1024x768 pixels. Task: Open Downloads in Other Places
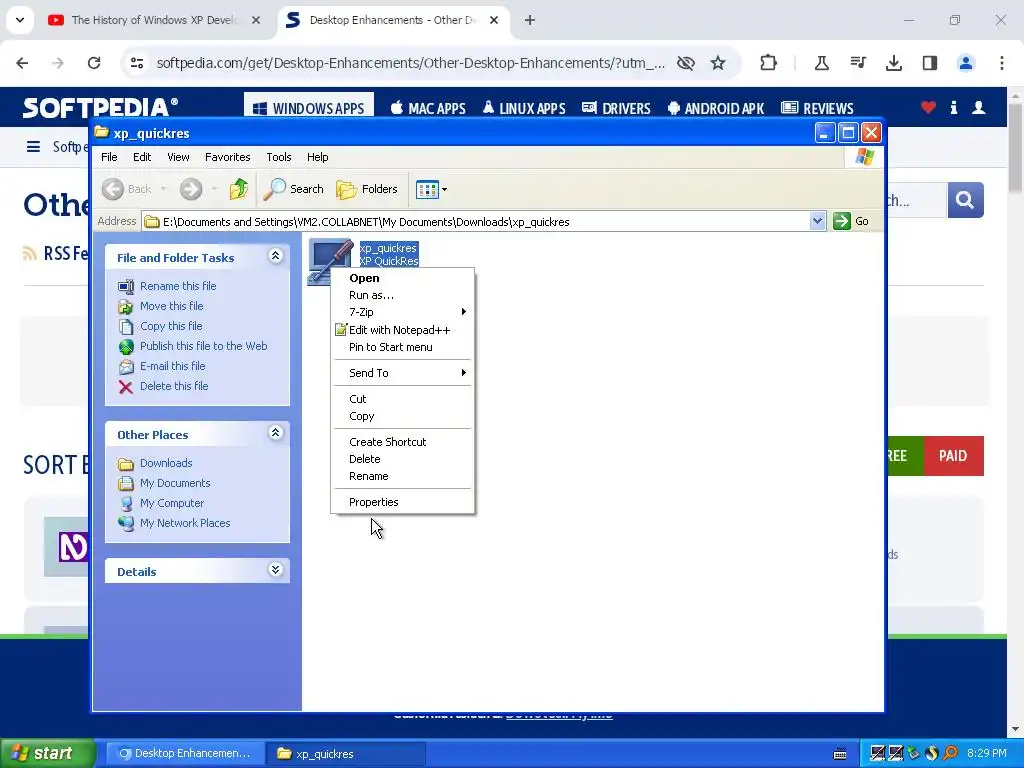[166, 463]
